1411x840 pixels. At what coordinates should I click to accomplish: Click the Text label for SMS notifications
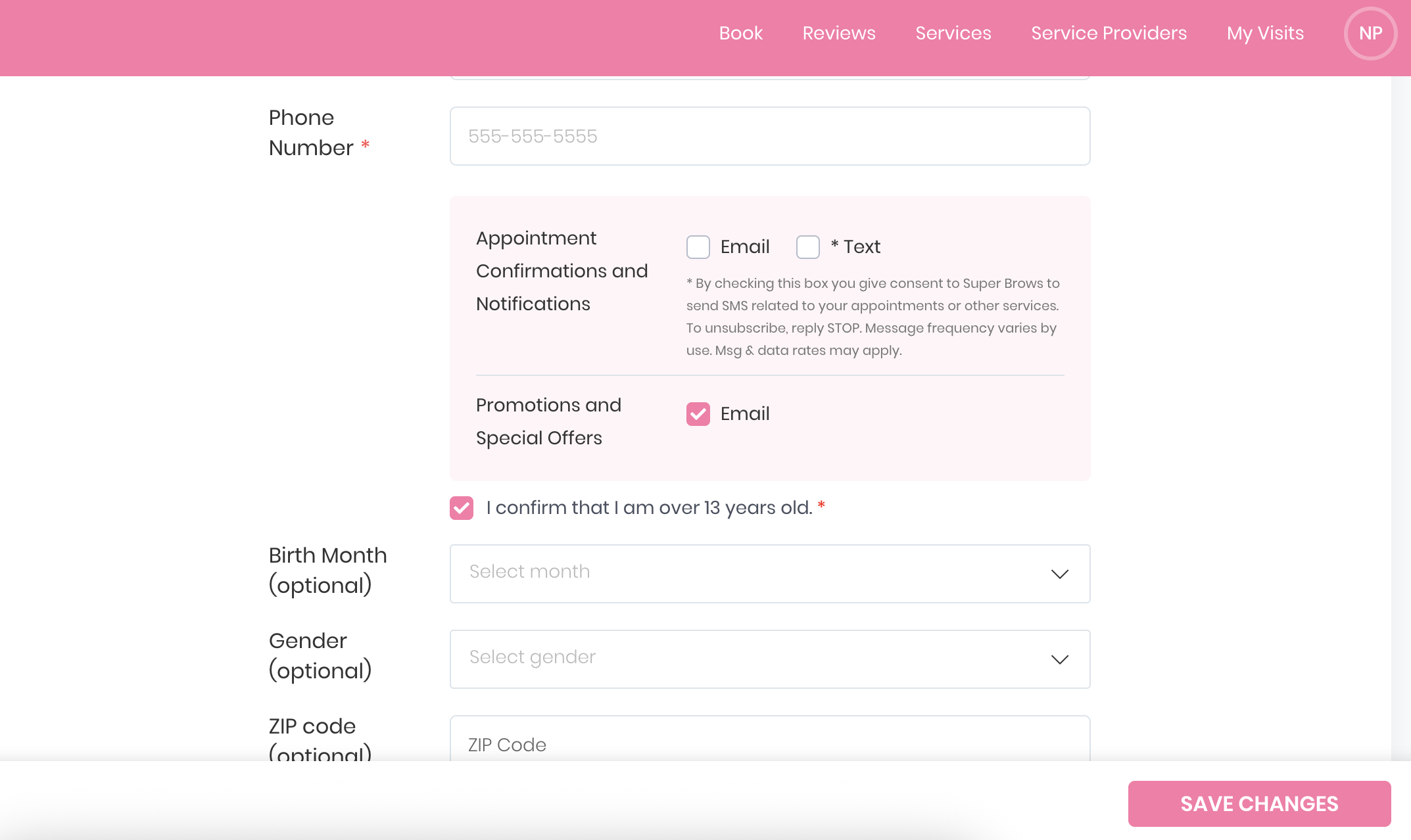861,247
